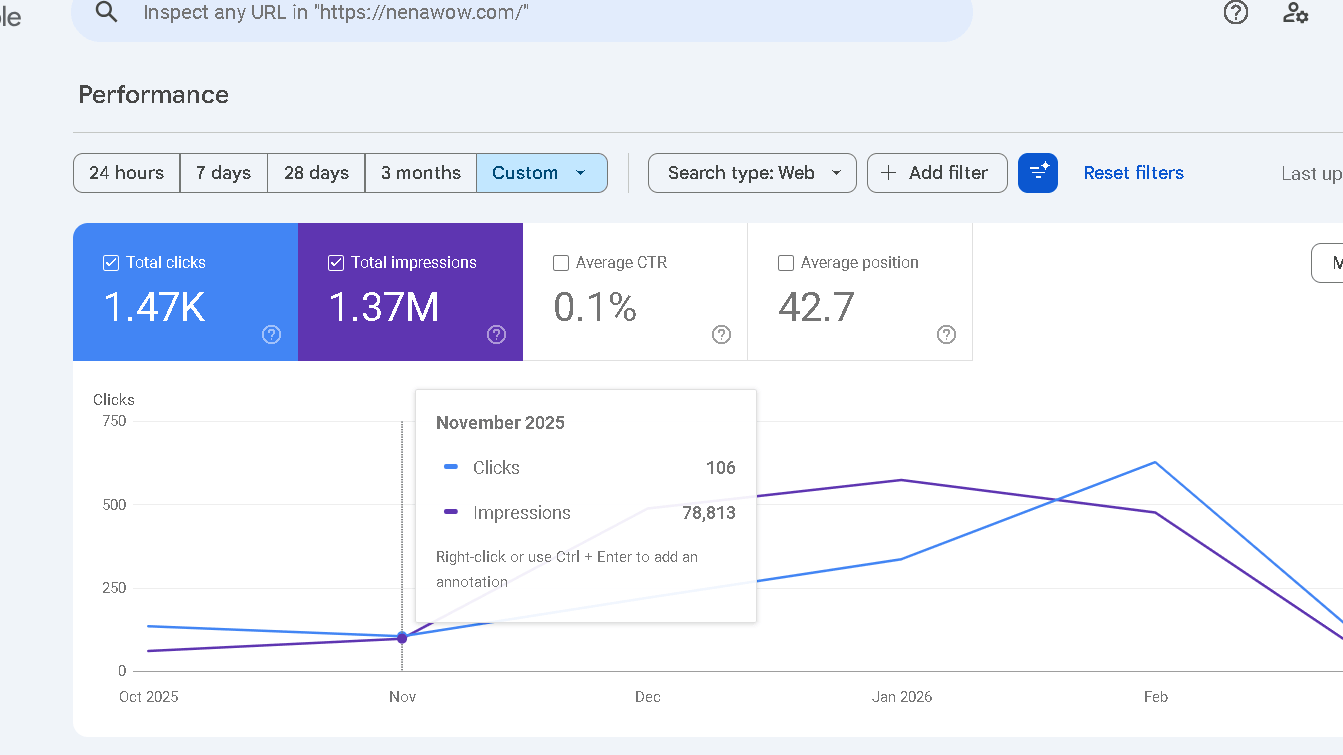The height and width of the screenshot is (755, 1343).
Task: Open the Search type: Web dropdown
Action: click(x=752, y=172)
